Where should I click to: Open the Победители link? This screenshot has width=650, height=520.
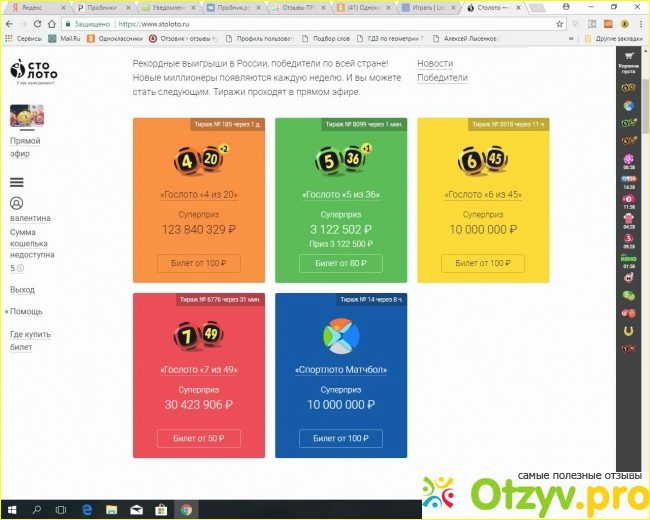coord(441,77)
